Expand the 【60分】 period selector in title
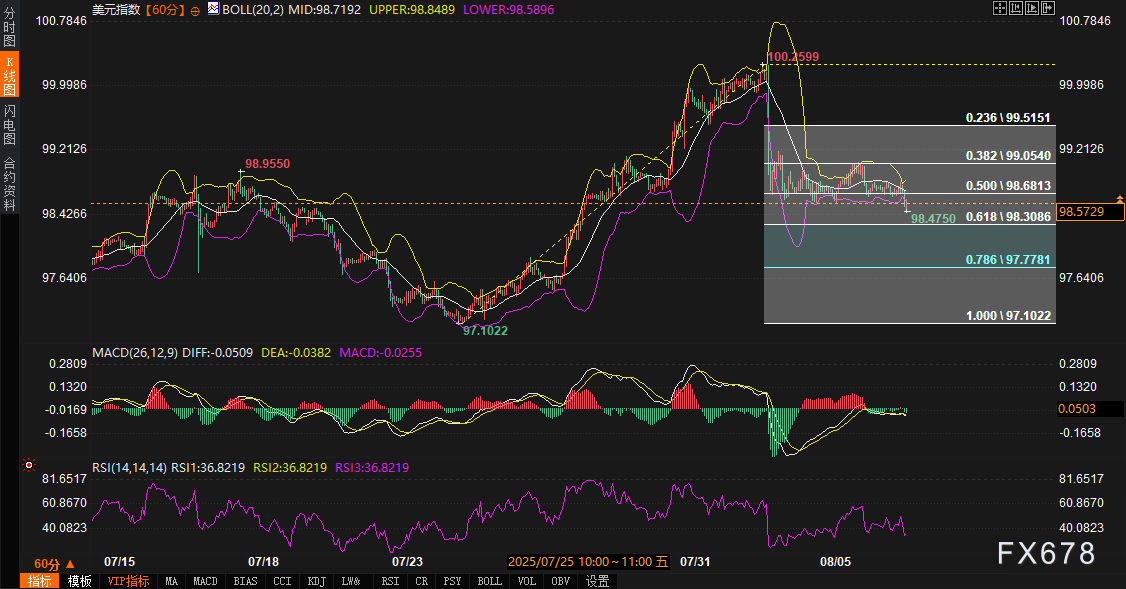Viewport: 1126px width, 589px height. [x=164, y=9]
